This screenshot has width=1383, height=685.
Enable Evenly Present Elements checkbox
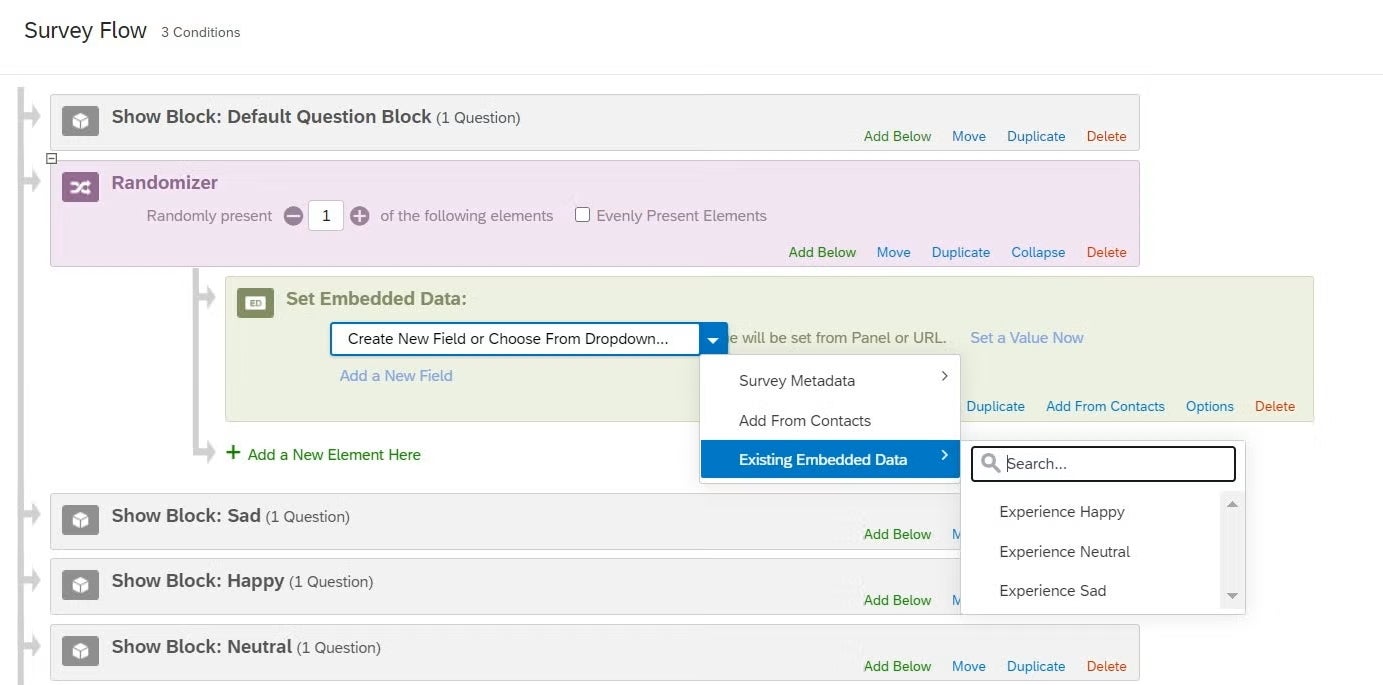(x=582, y=215)
